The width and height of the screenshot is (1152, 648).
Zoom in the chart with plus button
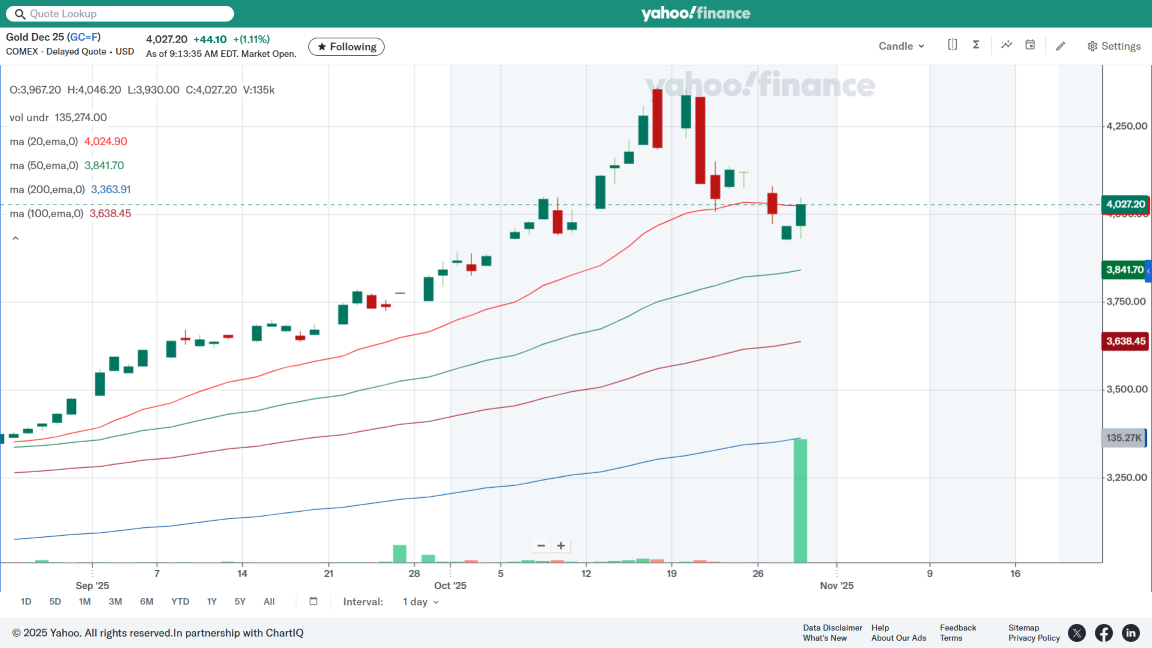(x=561, y=546)
